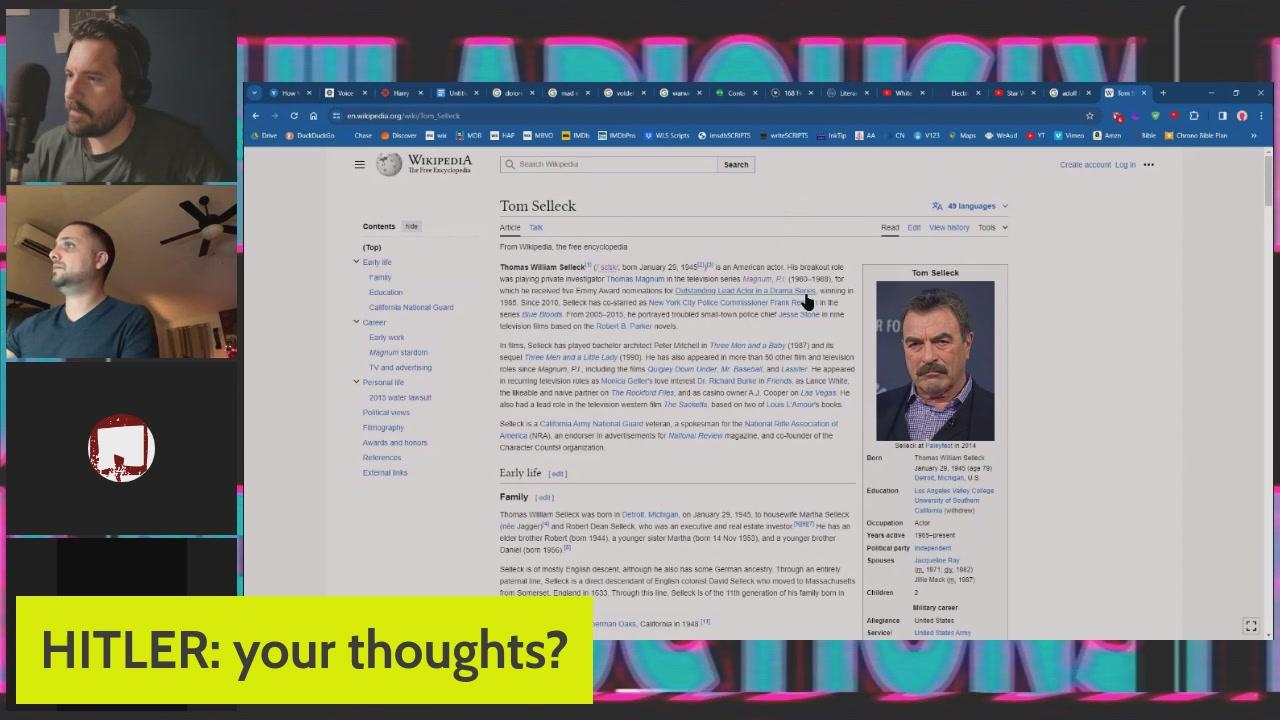Jump to California National Guard in contents

(411, 307)
